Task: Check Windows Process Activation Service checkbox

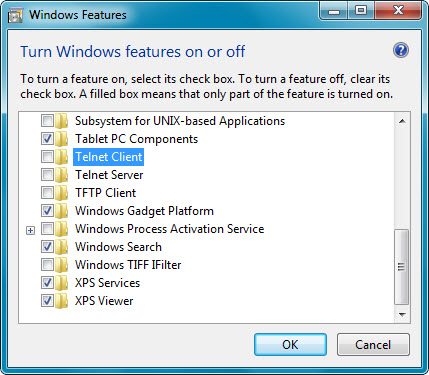Action: coord(47,229)
